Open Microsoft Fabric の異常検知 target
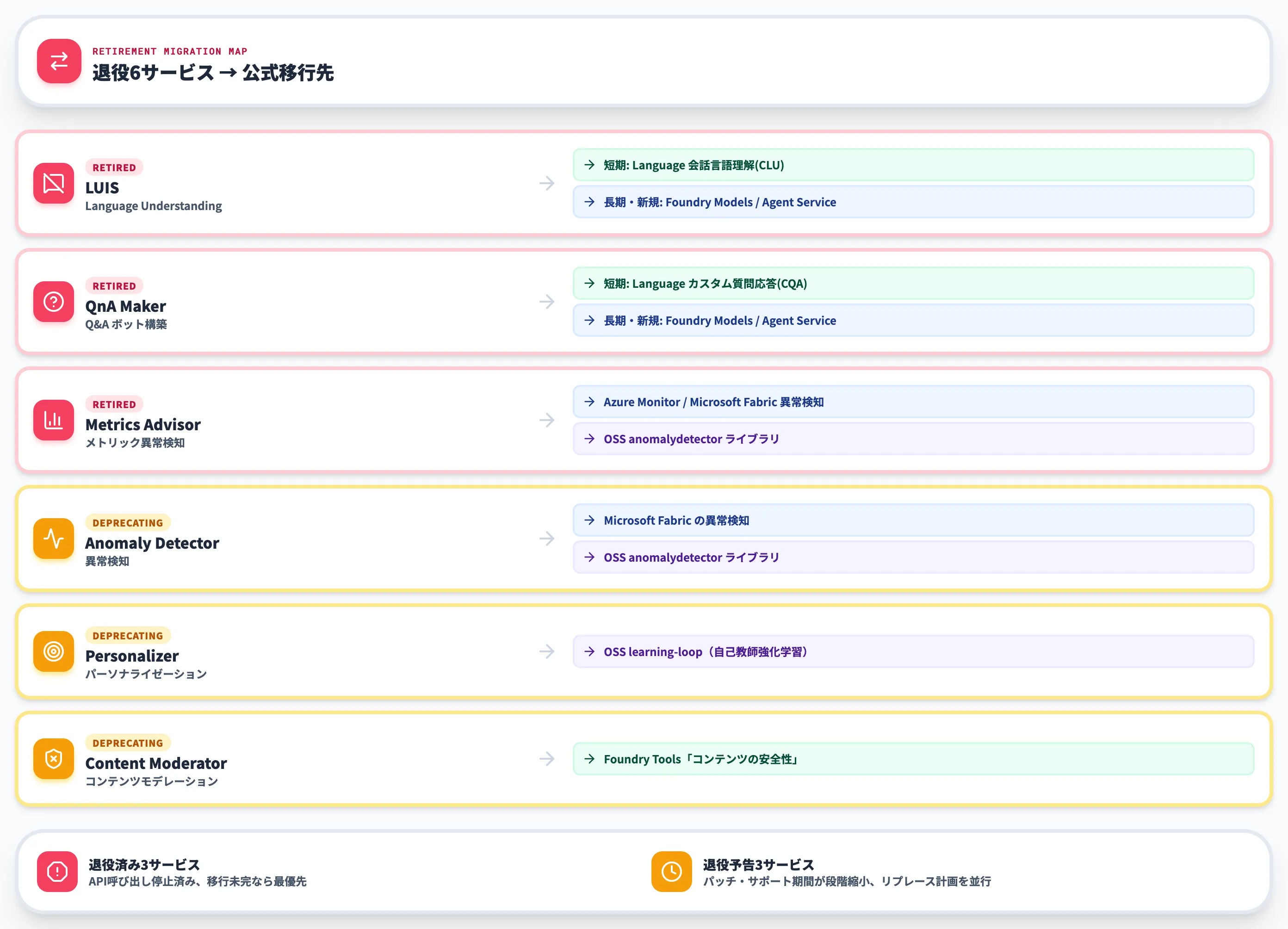This screenshot has height=929, width=1288. click(x=913, y=520)
